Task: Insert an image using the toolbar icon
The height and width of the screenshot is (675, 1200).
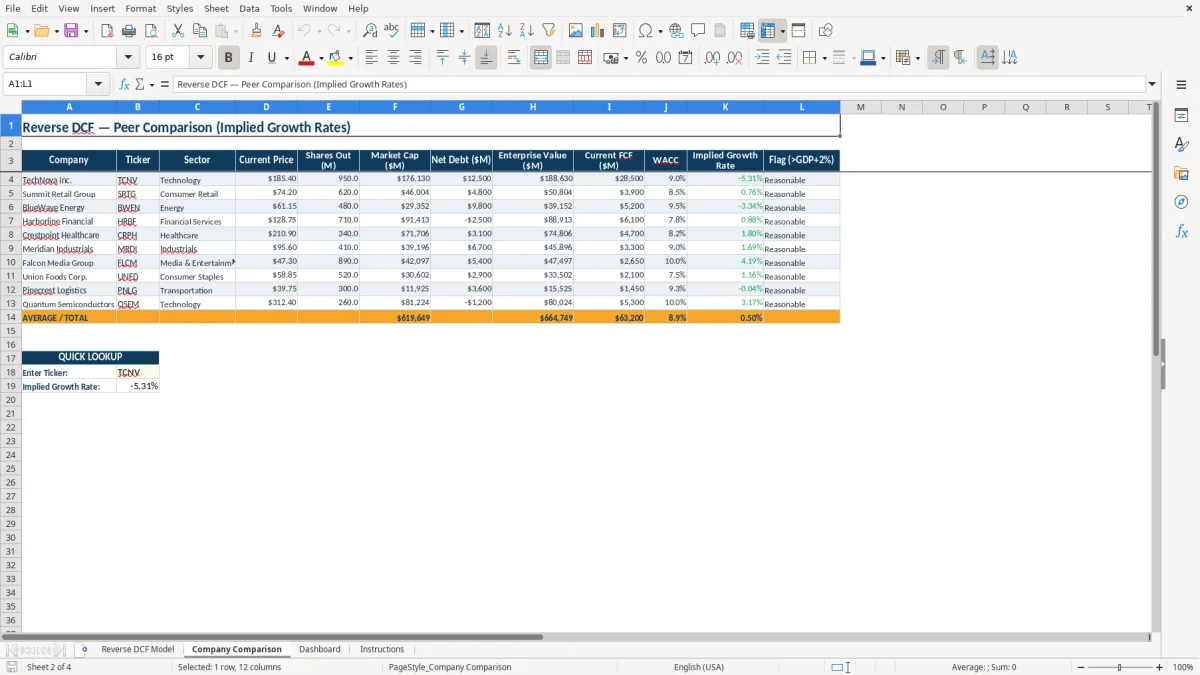Action: 576,31
